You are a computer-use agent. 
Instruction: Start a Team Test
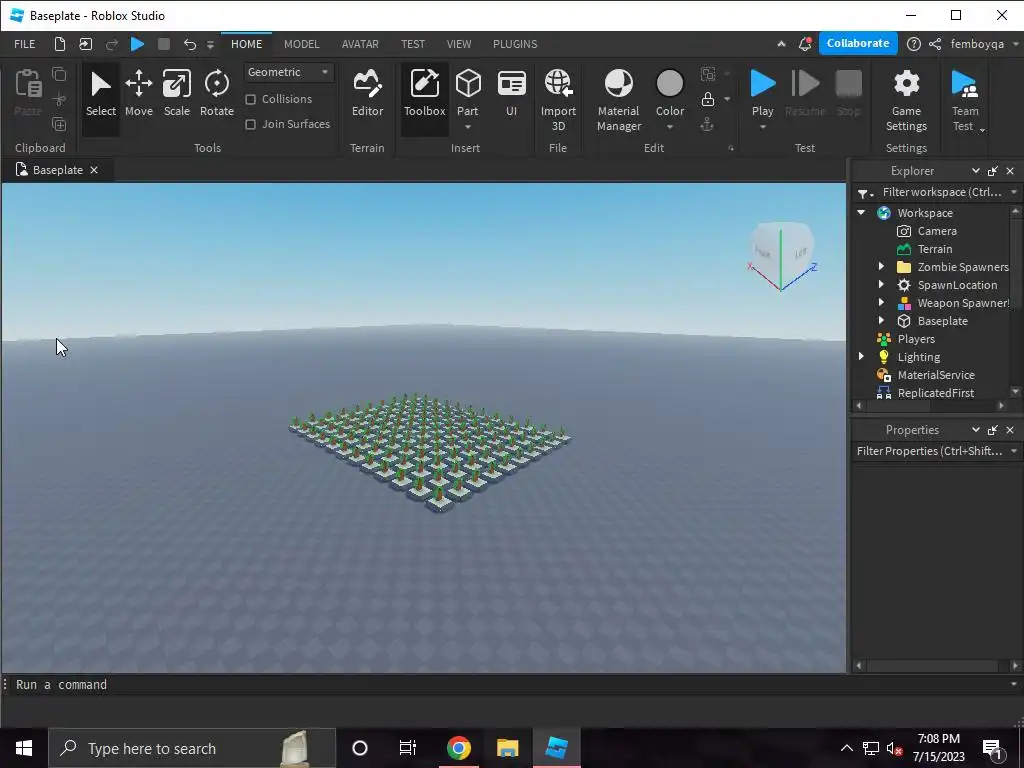(x=965, y=99)
